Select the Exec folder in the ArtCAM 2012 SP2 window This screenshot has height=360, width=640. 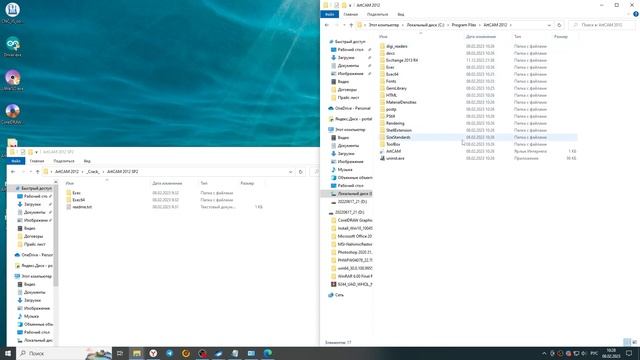tap(76, 193)
